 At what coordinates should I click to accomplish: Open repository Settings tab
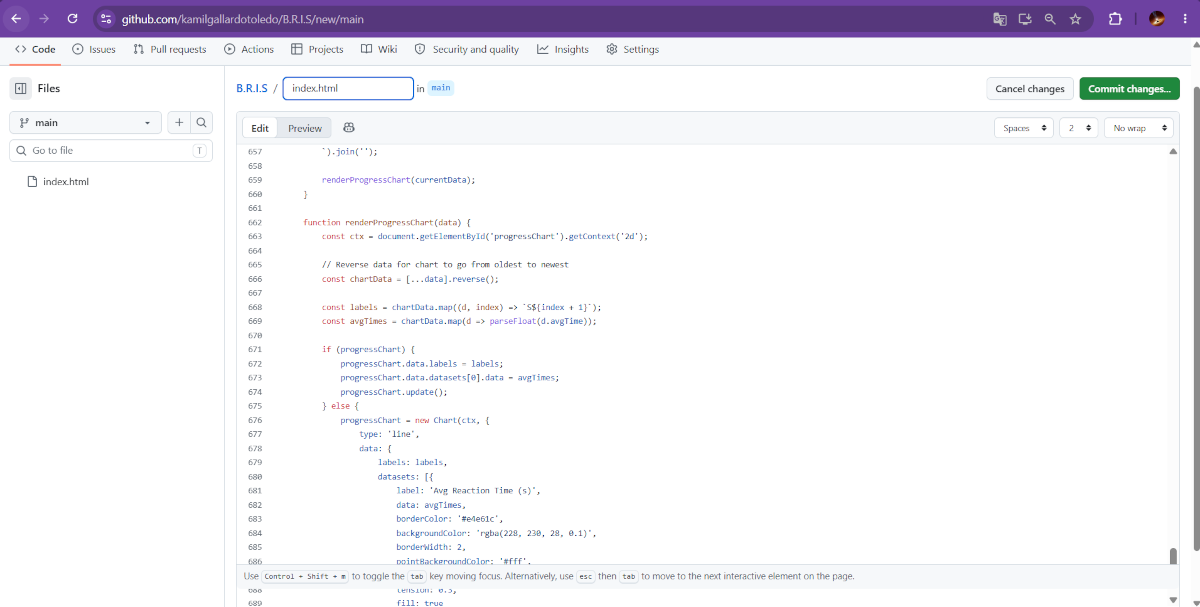[633, 49]
